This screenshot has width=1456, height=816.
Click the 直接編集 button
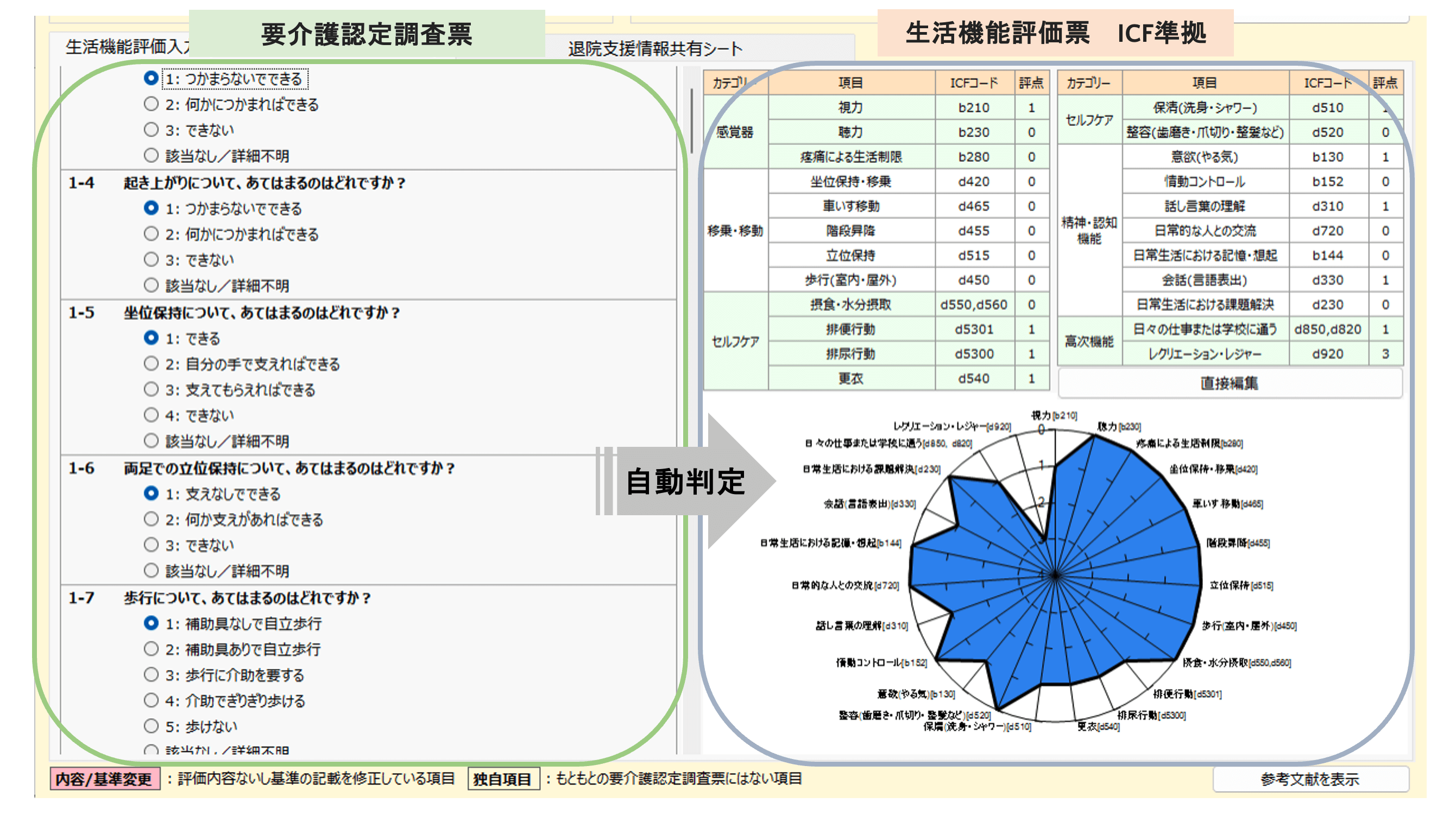pyautogui.click(x=1230, y=383)
